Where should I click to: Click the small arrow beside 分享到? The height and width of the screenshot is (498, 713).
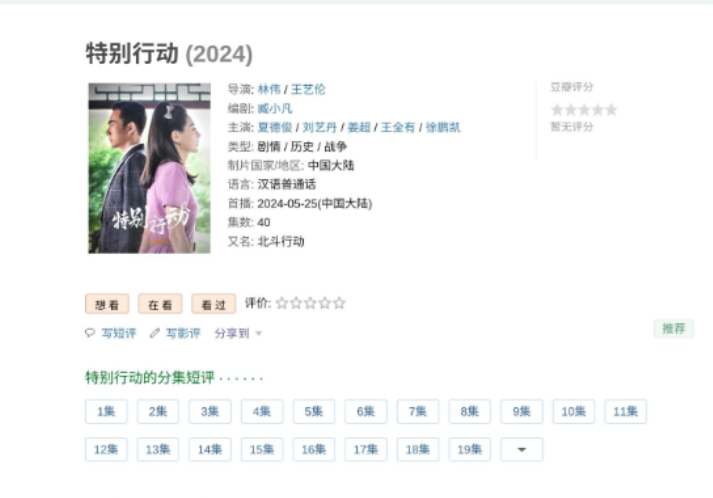tap(259, 333)
